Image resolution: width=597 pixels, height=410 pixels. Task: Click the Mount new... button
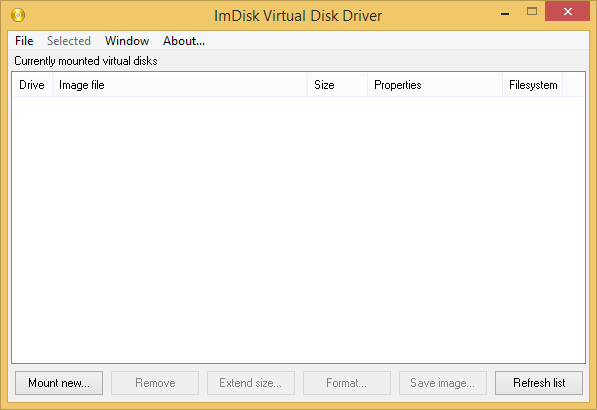click(x=59, y=383)
